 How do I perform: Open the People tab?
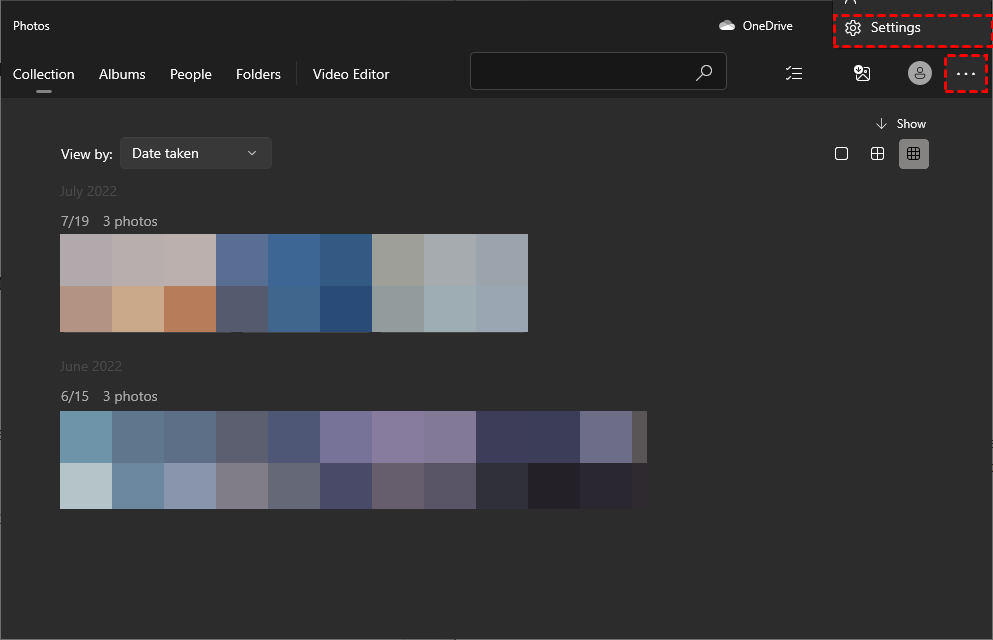(x=190, y=74)
